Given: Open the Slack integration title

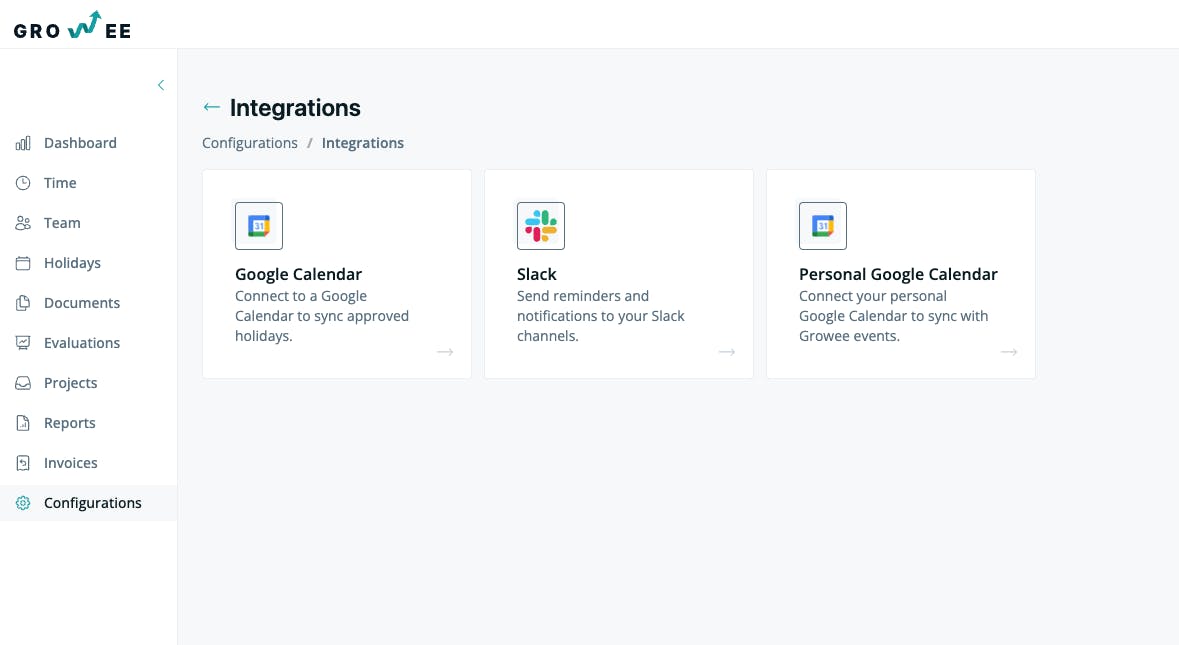Looking at the screenshot, I should pyautogui.click(x=537, y=274).
